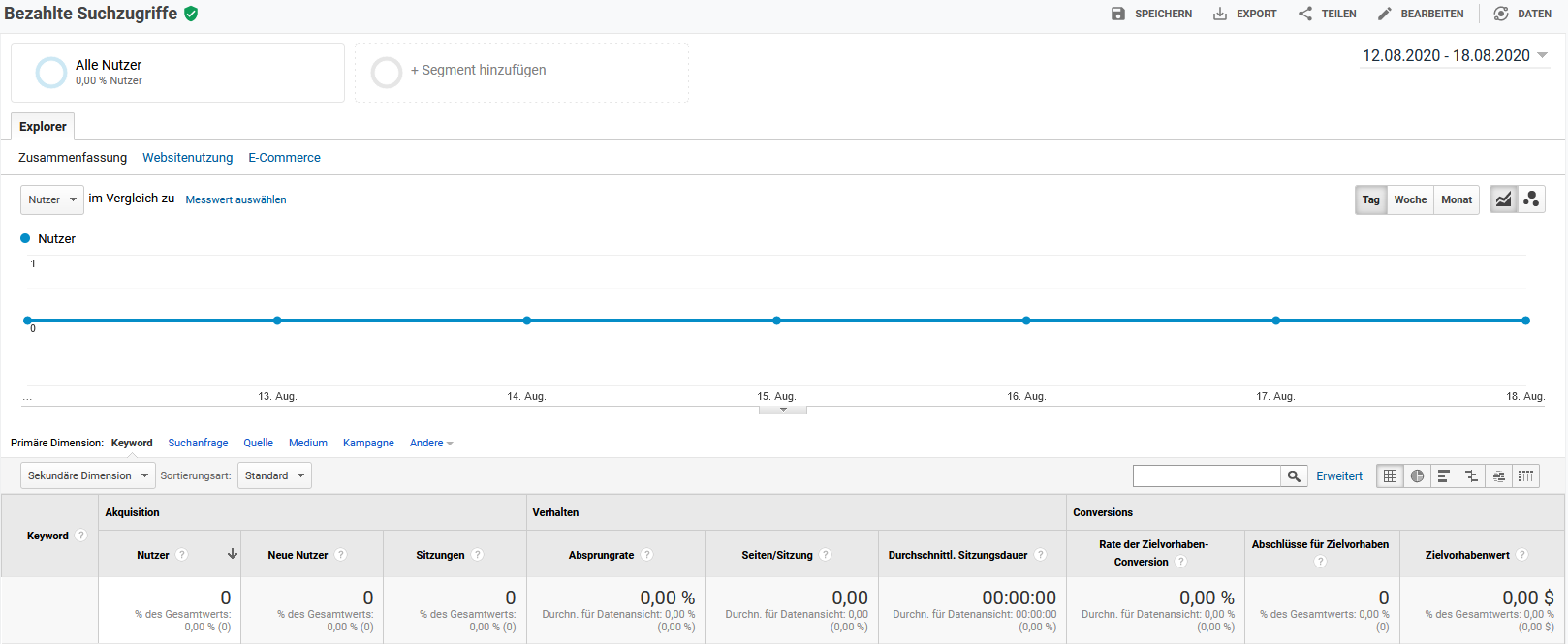Select the performance bar view icon
1568x644 pixels.
click(1444, 475)
